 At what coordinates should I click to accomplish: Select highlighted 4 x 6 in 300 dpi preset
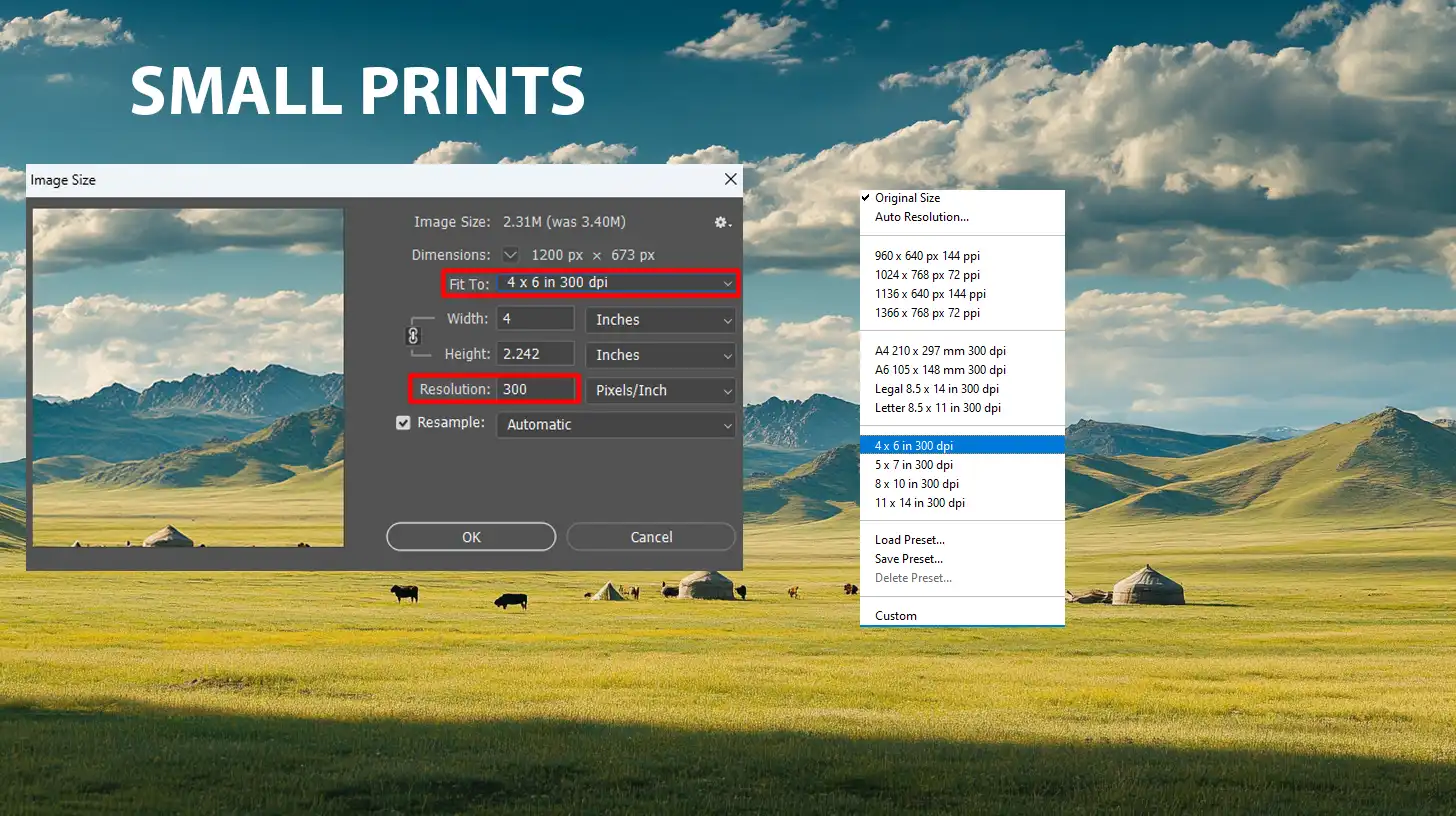pyautogui.click(x=962, y=446)
